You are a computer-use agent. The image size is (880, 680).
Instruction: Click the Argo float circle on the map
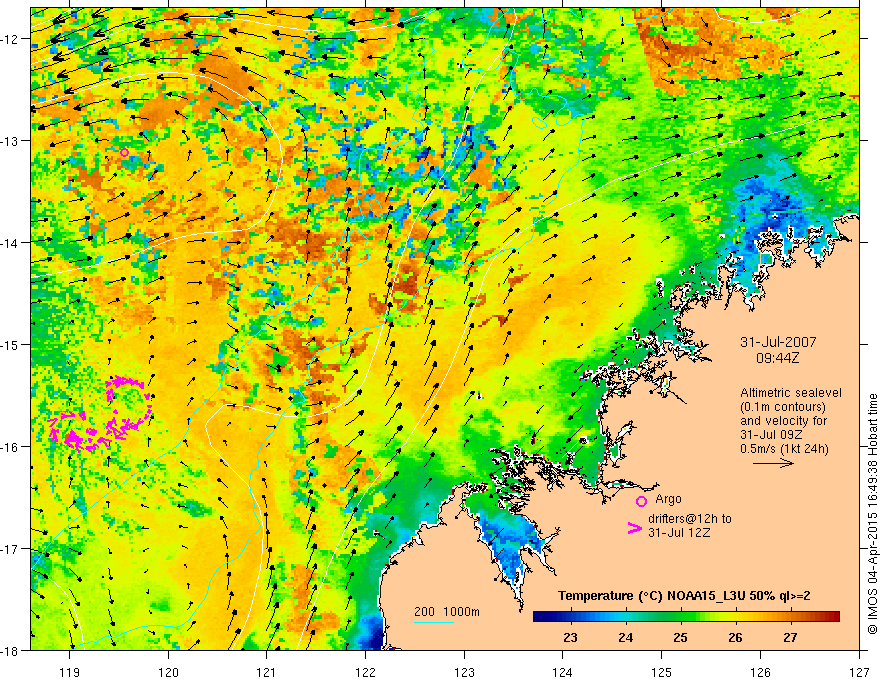point(125,153)
